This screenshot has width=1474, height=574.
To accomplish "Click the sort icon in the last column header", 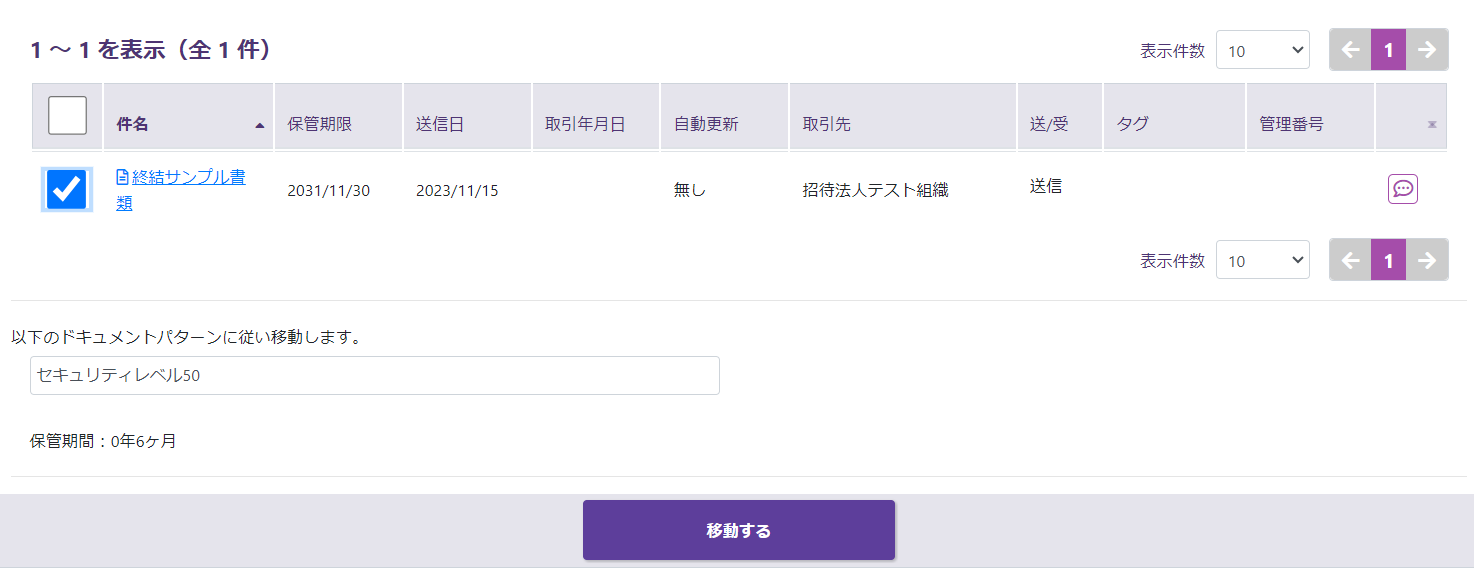I will tap(1431, 125).
